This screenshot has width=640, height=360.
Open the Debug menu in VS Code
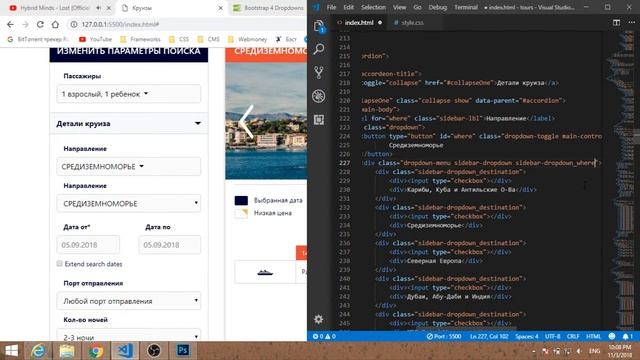click(x=438, y=7)
